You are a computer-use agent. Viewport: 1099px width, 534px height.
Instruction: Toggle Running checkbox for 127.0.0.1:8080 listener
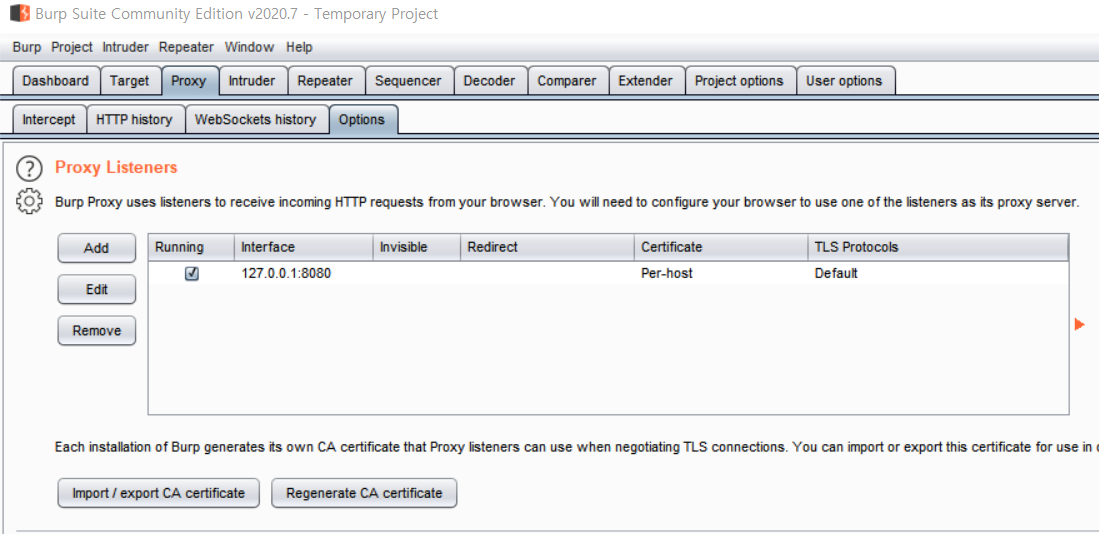coord(191,273)
